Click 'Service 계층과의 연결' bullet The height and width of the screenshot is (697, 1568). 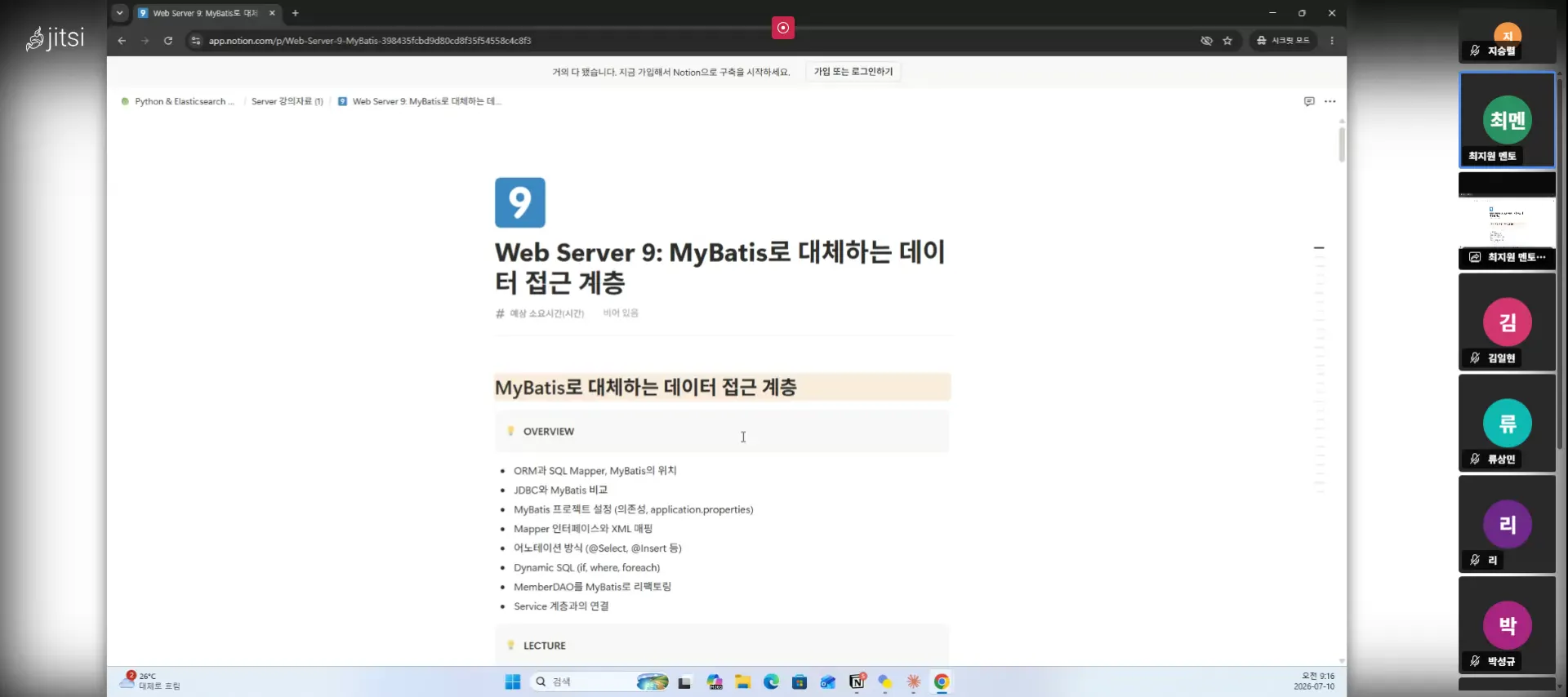pyautogui.click(x=561, y=606)
